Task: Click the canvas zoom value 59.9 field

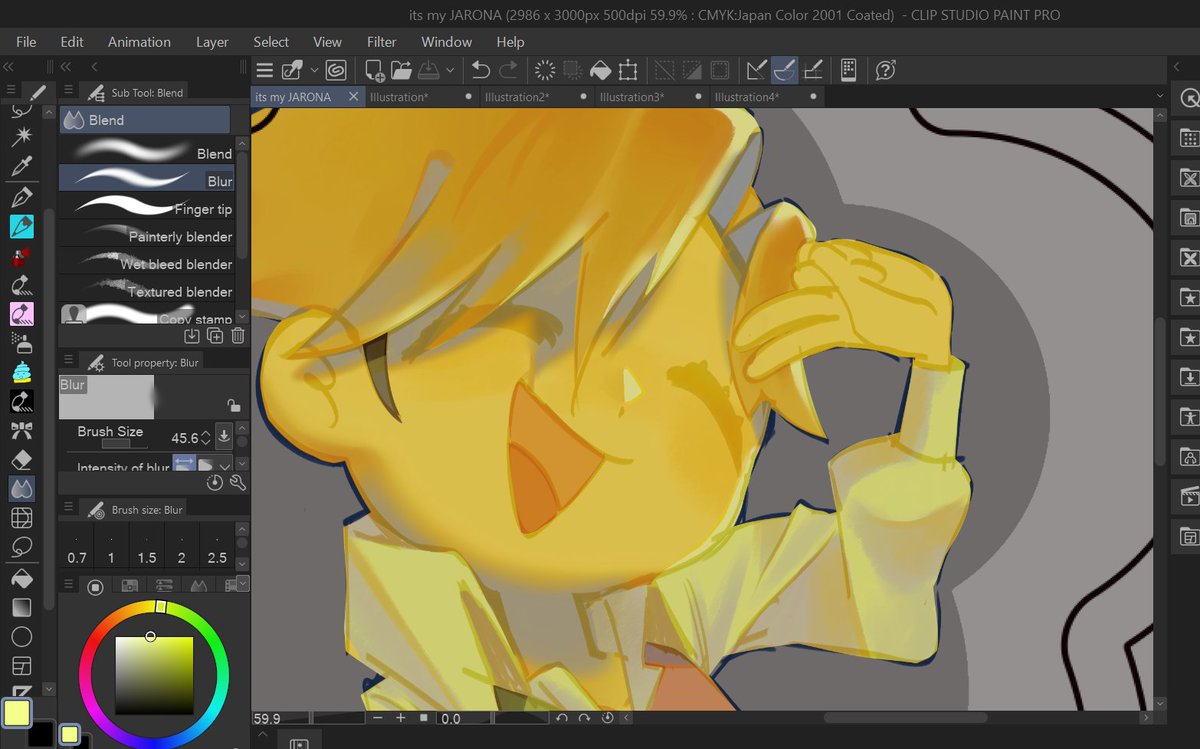Action: pos(280,718)
